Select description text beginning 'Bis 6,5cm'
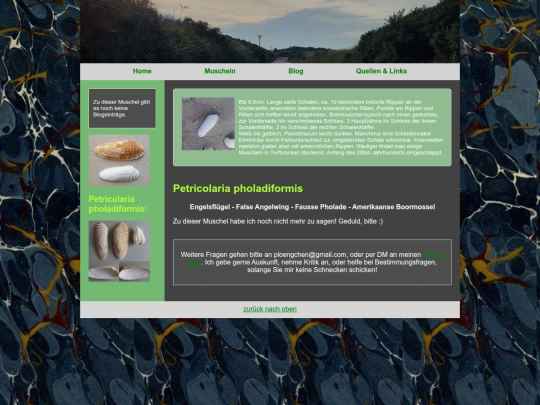540x405 pixels. pyautogui.click(x=341, y=127)
